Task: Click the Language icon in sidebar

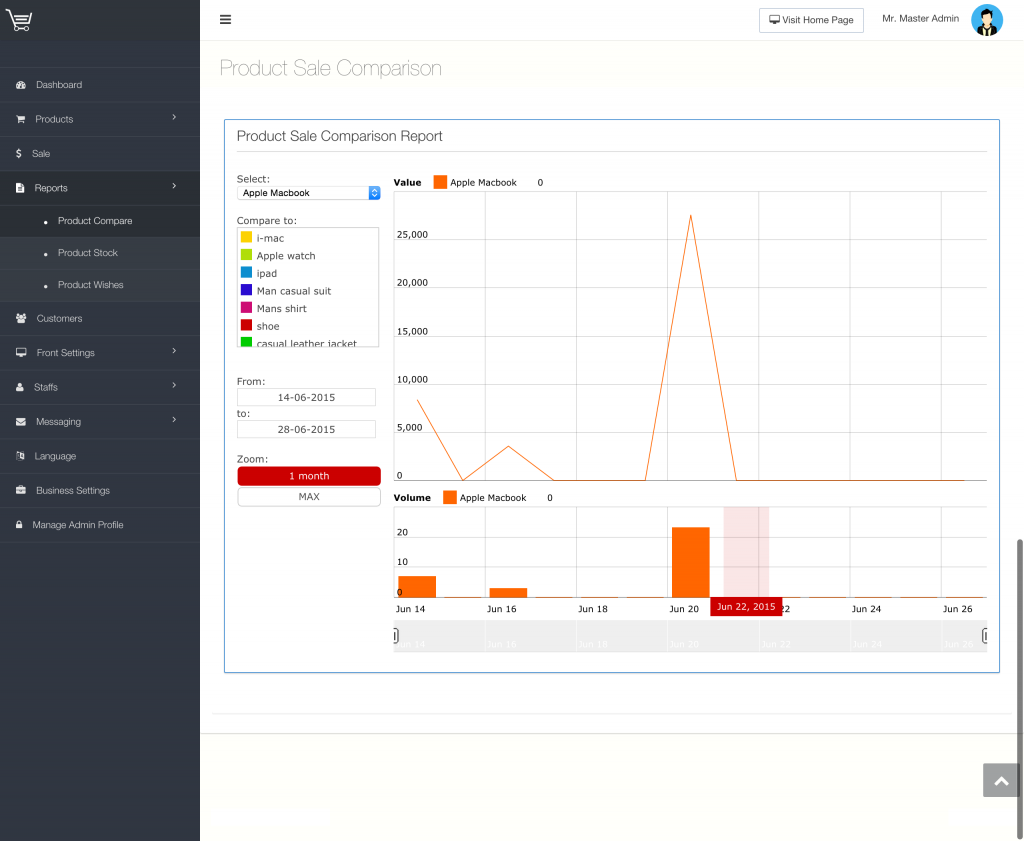Action: click(x=20, y=456)
